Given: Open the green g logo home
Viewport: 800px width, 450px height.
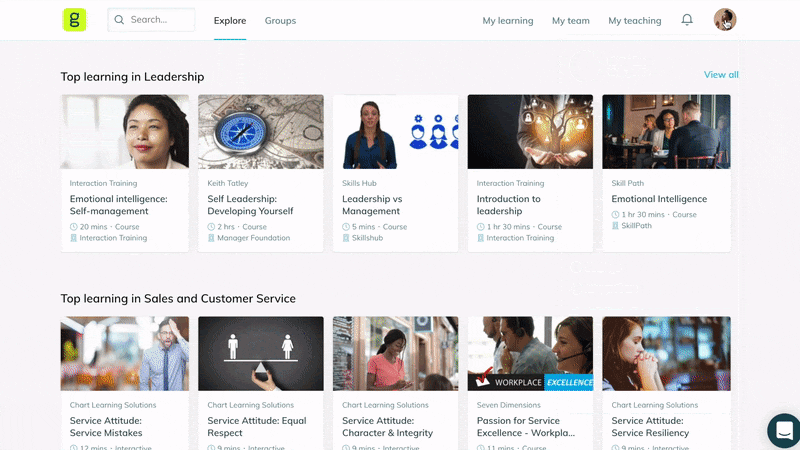Looking at the screenshot, I should 74,20.
